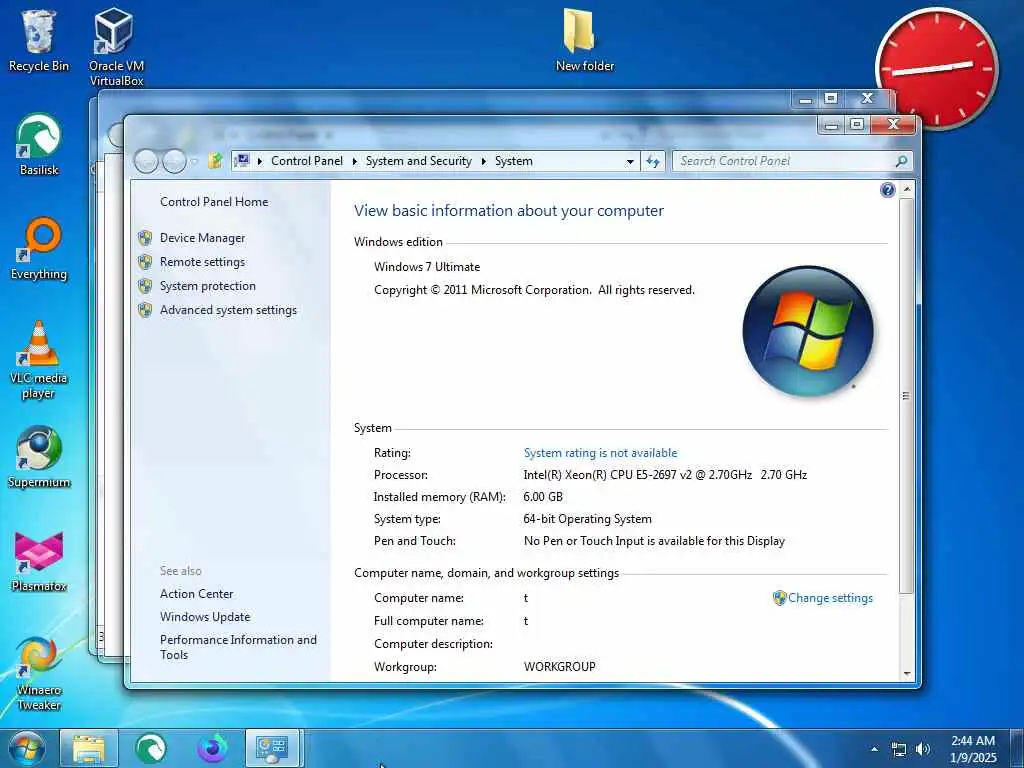Select the New folder desktop icon
1024x768 pixels.
coord(584,40)
